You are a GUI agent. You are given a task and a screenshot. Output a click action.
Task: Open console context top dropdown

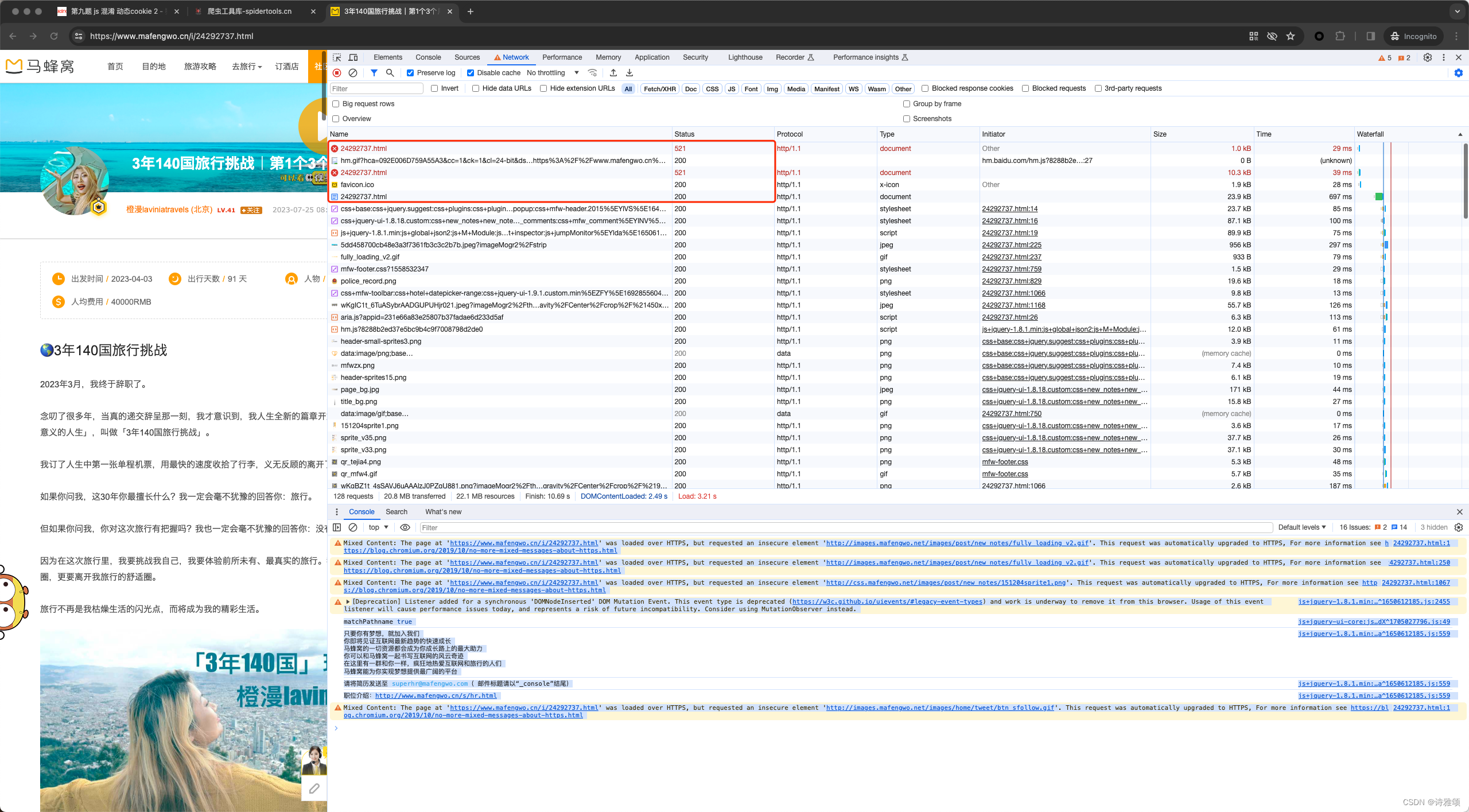(379, 527)
